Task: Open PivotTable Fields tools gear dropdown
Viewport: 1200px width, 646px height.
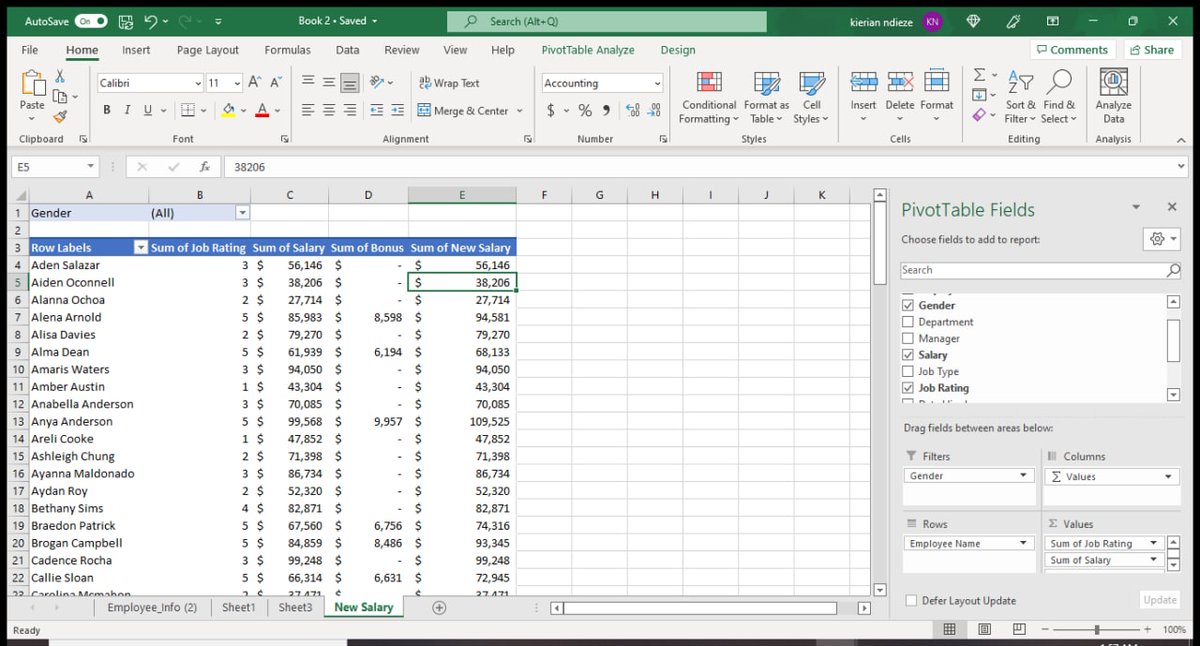Action: [x=1162, y=239]
